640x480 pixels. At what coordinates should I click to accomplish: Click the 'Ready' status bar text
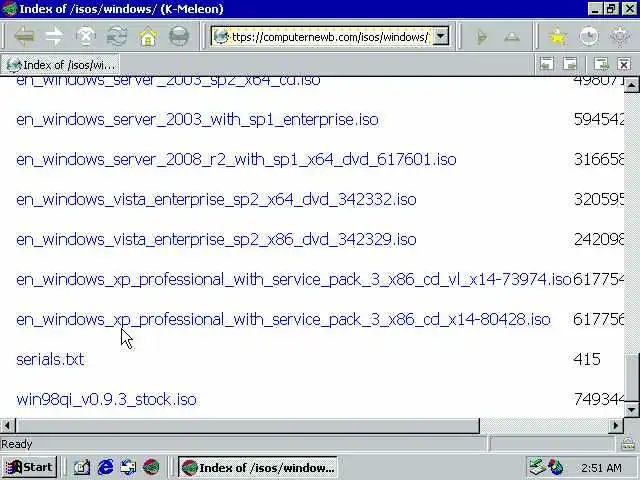coord(16,444)
